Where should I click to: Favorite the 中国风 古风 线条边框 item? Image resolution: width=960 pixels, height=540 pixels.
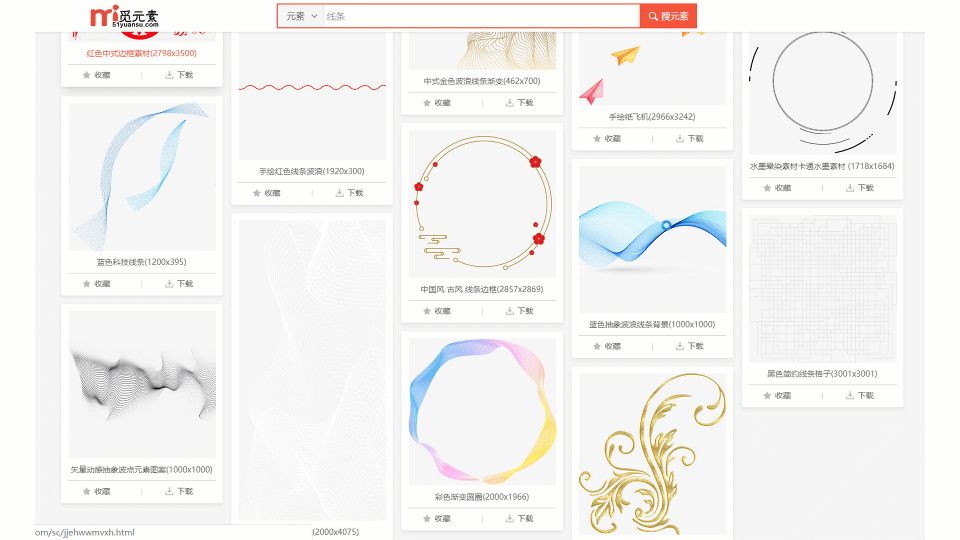(427, 311)
